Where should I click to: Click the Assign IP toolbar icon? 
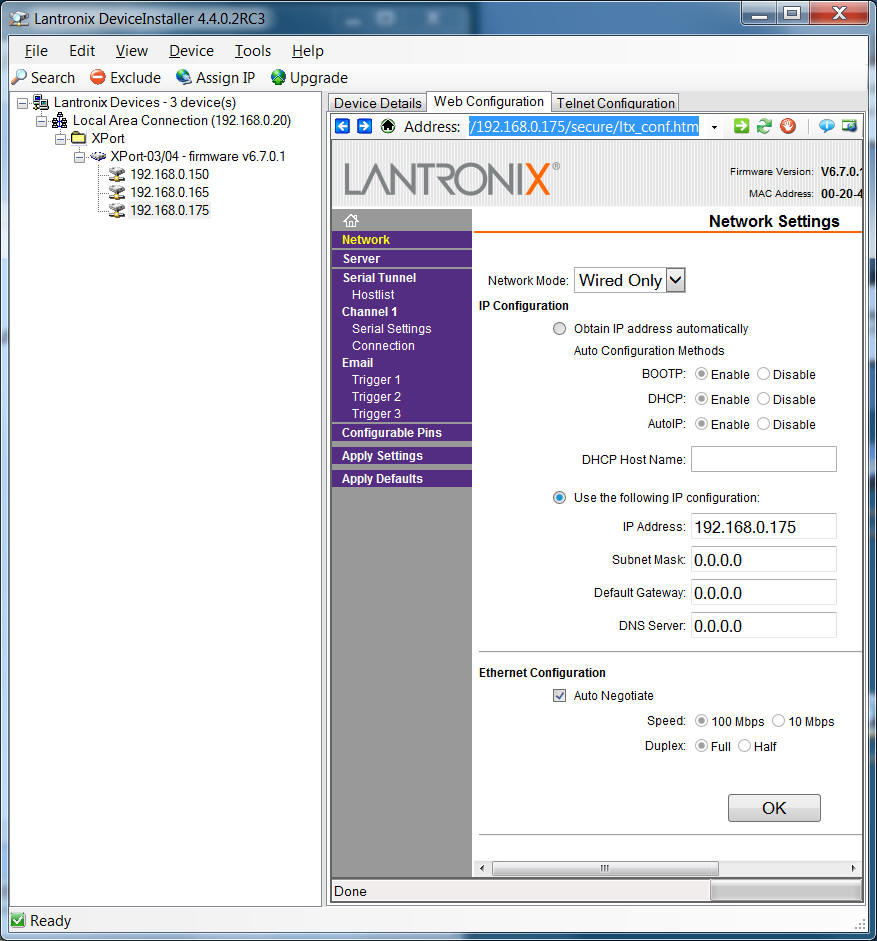(184, 77)
